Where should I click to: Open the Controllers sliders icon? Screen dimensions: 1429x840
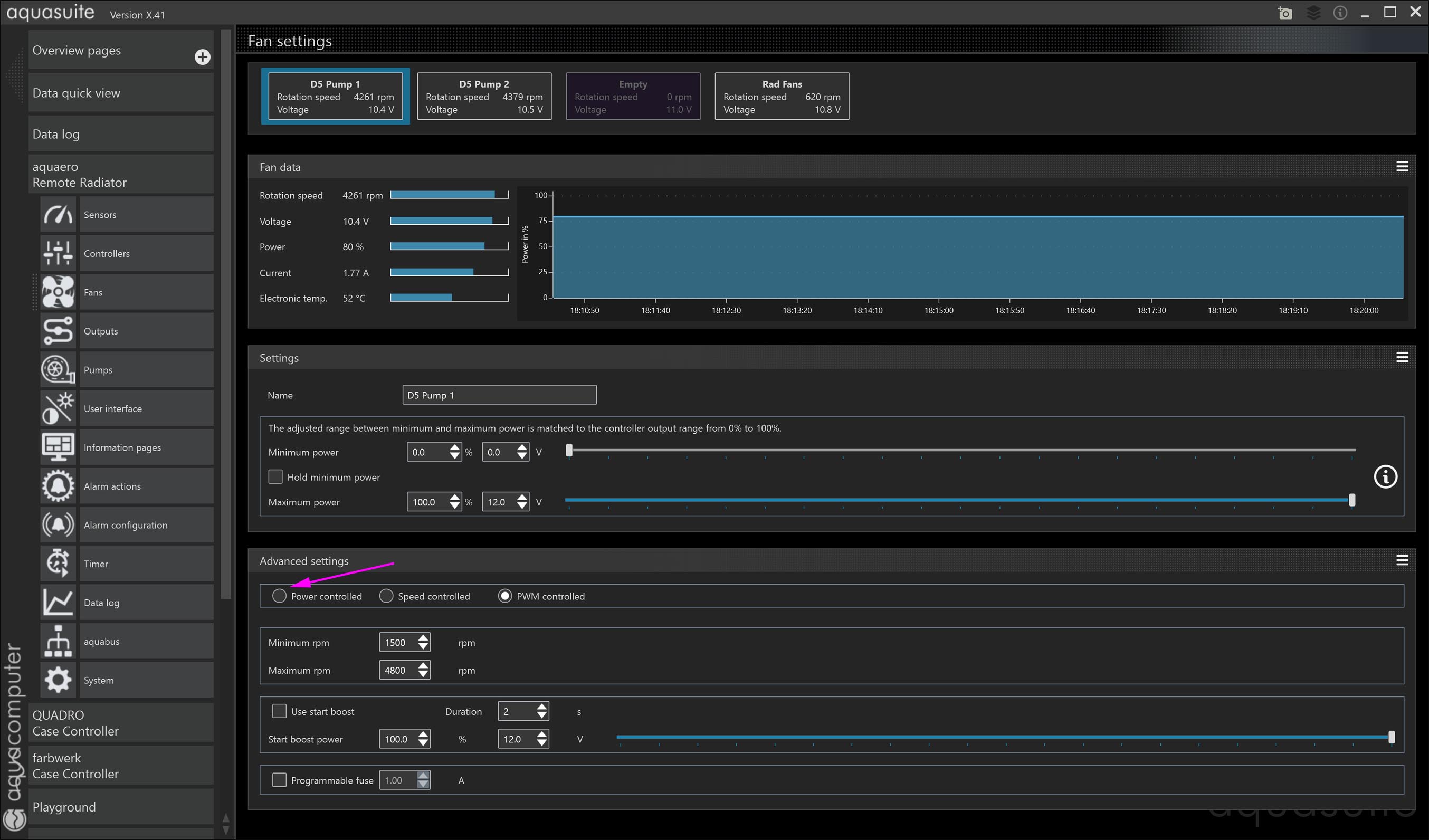pos(58,253)
